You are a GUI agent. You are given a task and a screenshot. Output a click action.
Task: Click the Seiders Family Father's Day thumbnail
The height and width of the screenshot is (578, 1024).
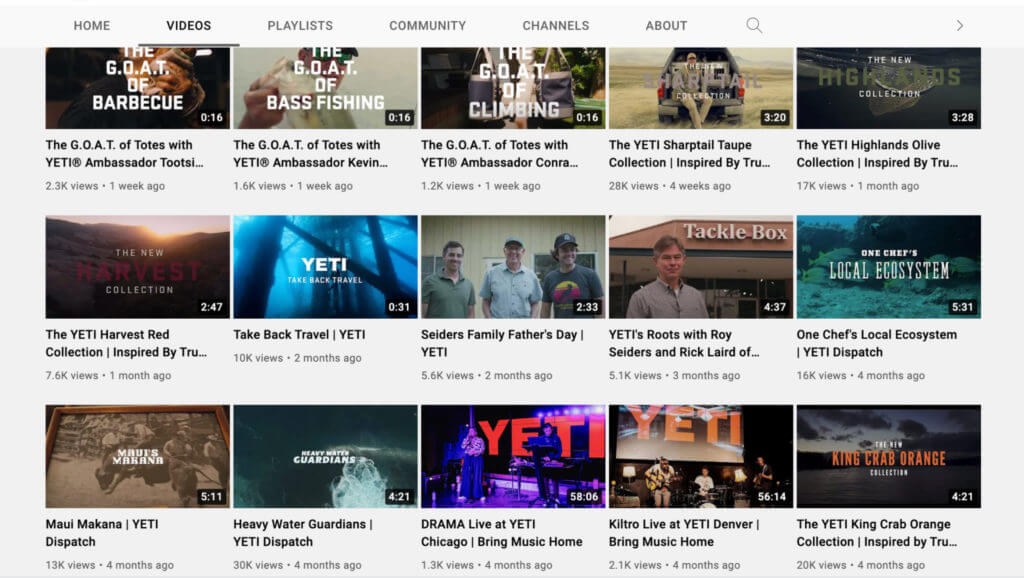(x=513, y=265)
